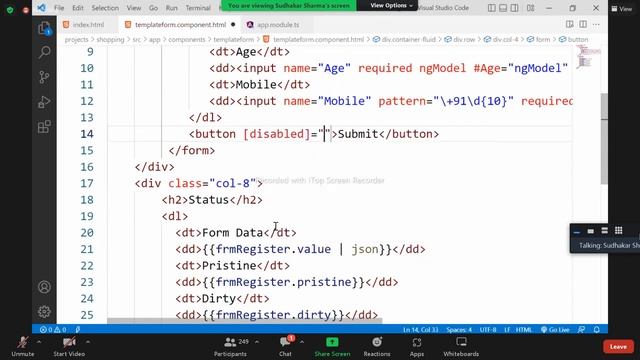This screenshot has height=360, width=640.
Task: Click the split editor right icon
Action: [x=583, y=24]
